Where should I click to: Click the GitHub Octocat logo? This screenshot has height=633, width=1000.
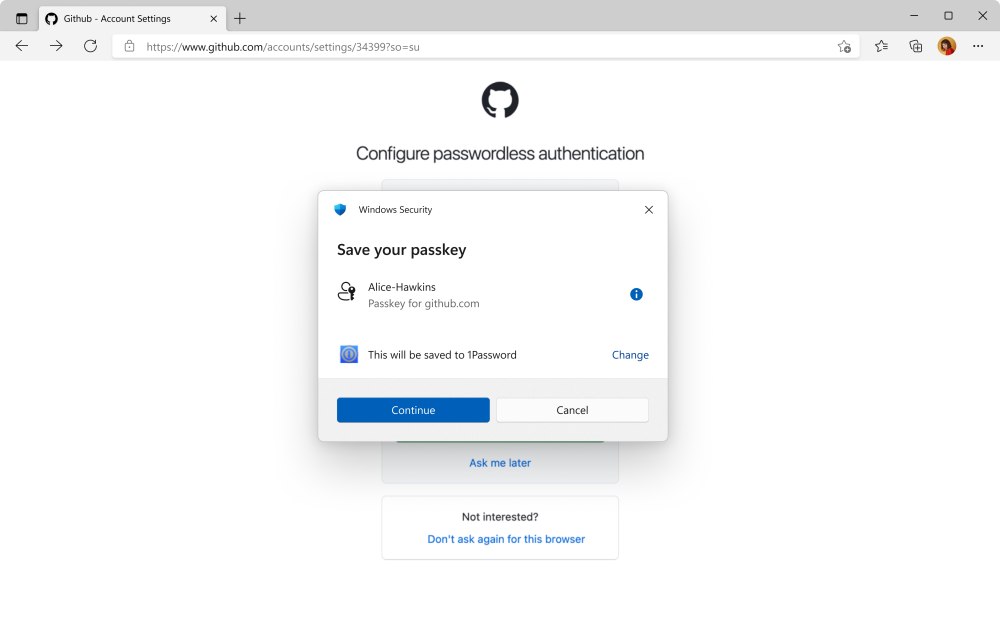pos(499,100)
